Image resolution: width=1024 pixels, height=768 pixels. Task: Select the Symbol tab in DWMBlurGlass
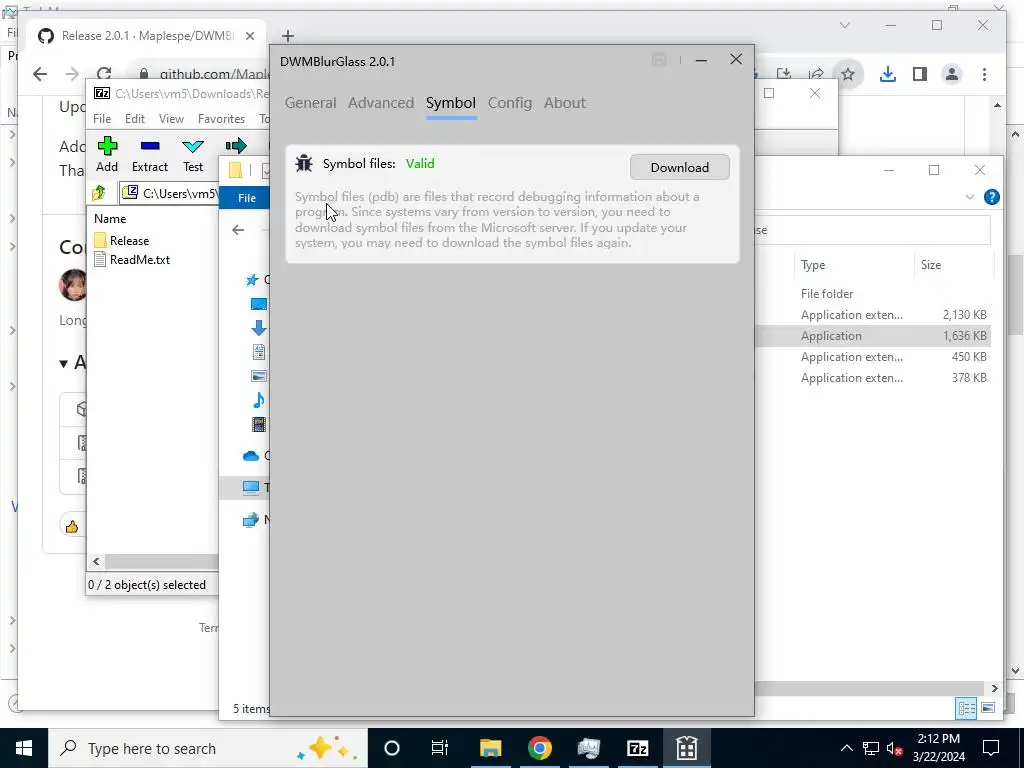pos(451,103)
